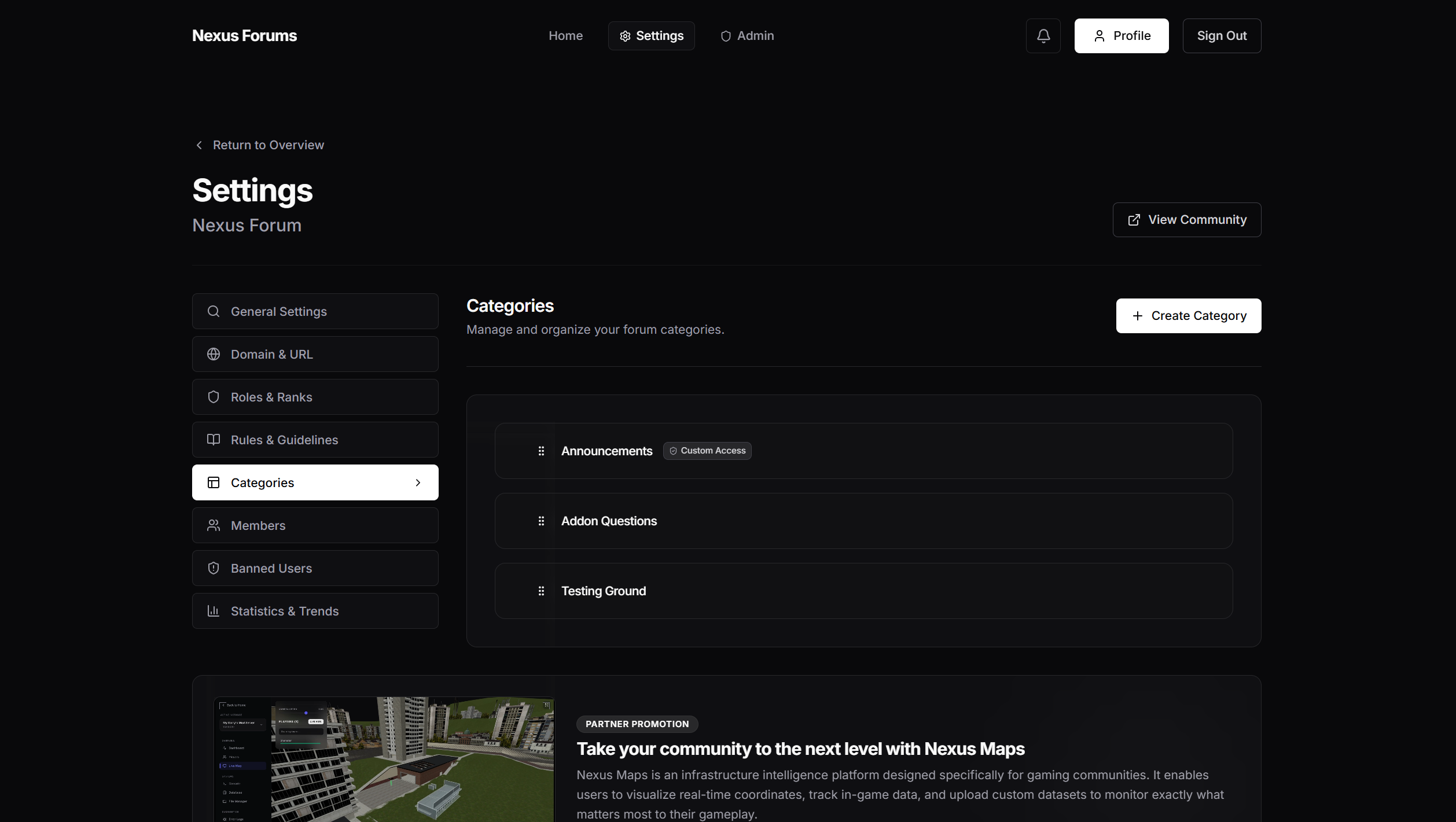The width and height of the screenshot is (1456, 822).
Task: Click the shield alert icon on Banned Users
Action: click(x=214, y=568)
